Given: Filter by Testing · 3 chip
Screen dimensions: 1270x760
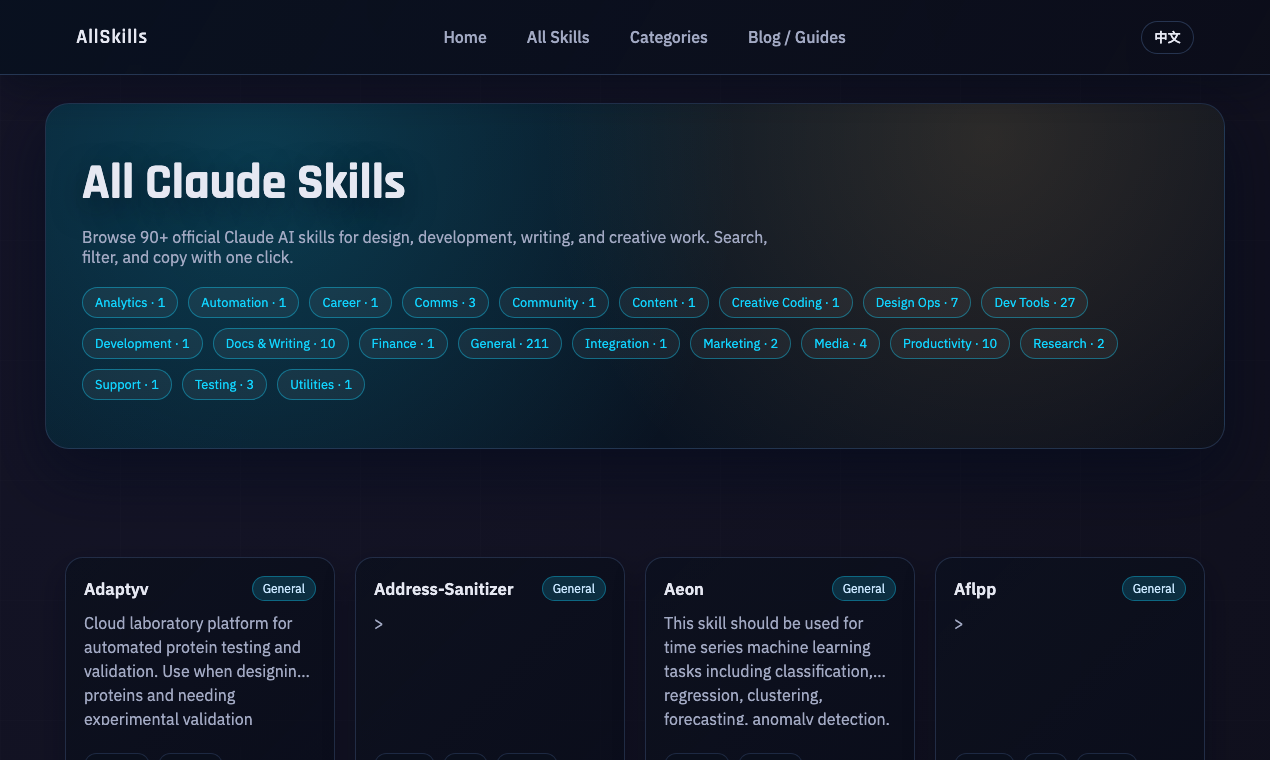Looking at the screenshot, I should click(224, 385).
